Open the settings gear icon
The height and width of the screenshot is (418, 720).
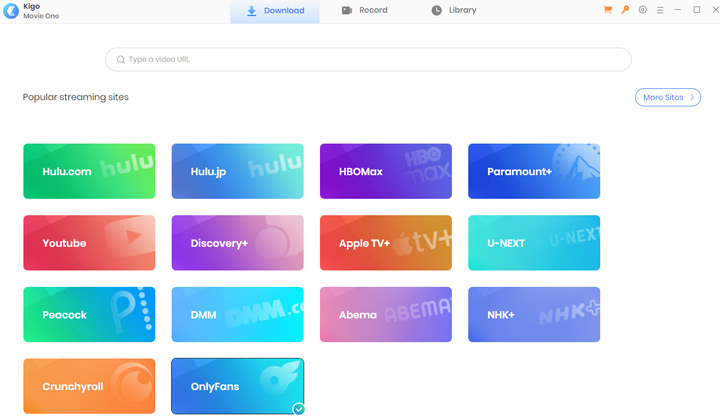(x=642, y=10)
